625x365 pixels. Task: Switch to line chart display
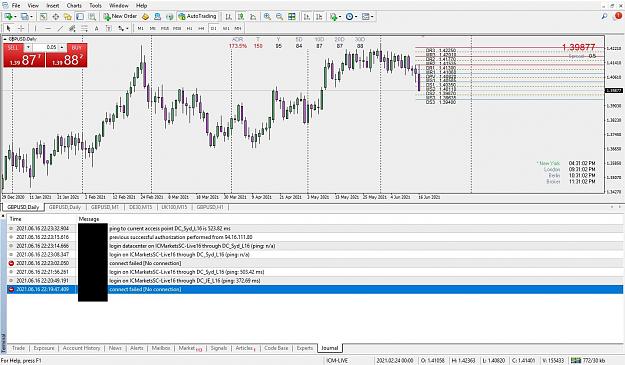pyautogui.click(x=253, y=17)
